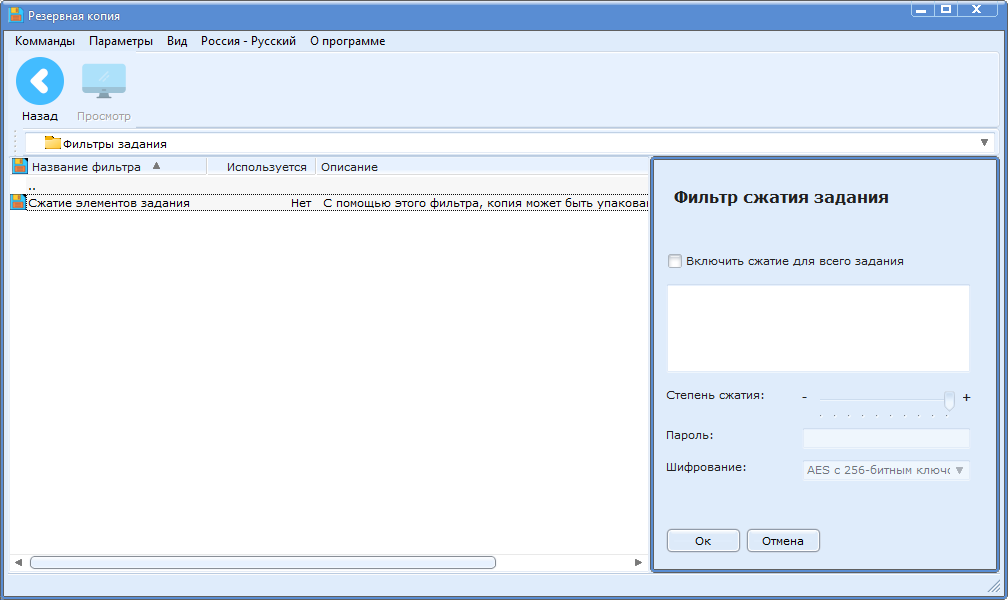The image size is (1008, 600).
Task: Click the compression filter row icon
Action: (18, 202)
